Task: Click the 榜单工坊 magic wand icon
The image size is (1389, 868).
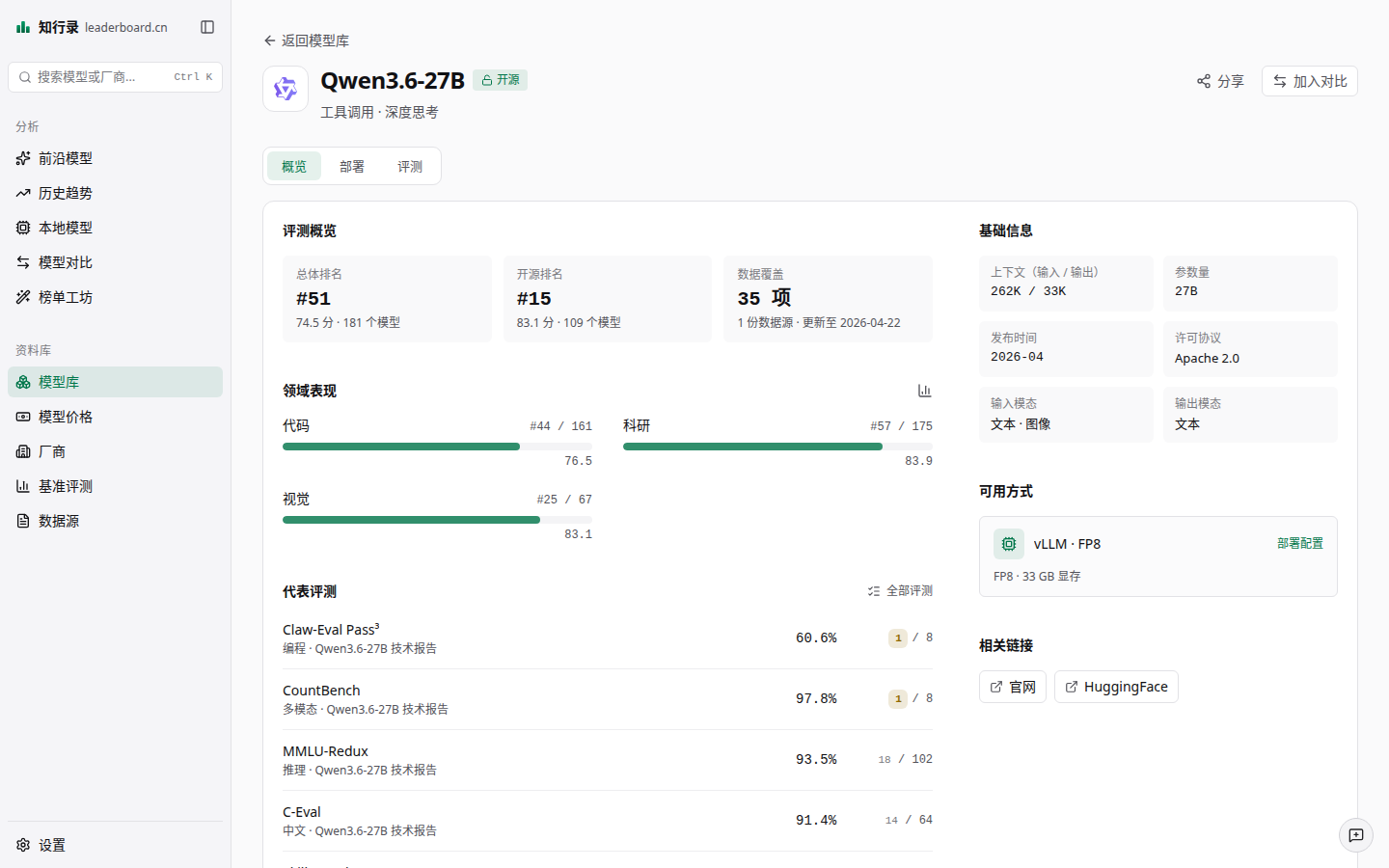Action: (23, 297)
